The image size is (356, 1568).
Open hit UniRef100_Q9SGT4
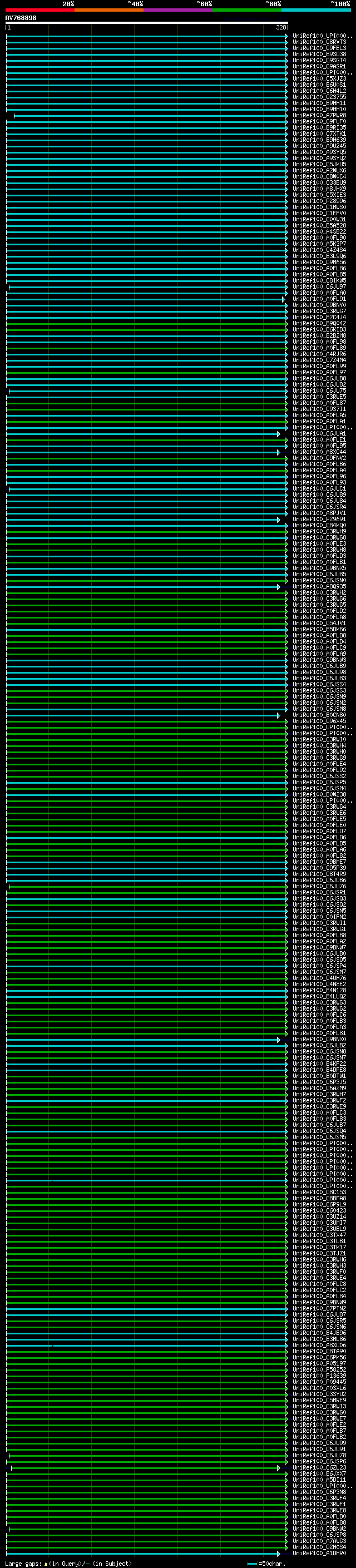[x=319, y=60]
